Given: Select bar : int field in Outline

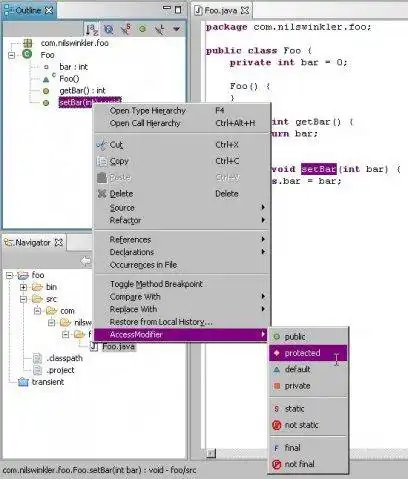Looking at the screenshot, I should (x=73, y=67).
